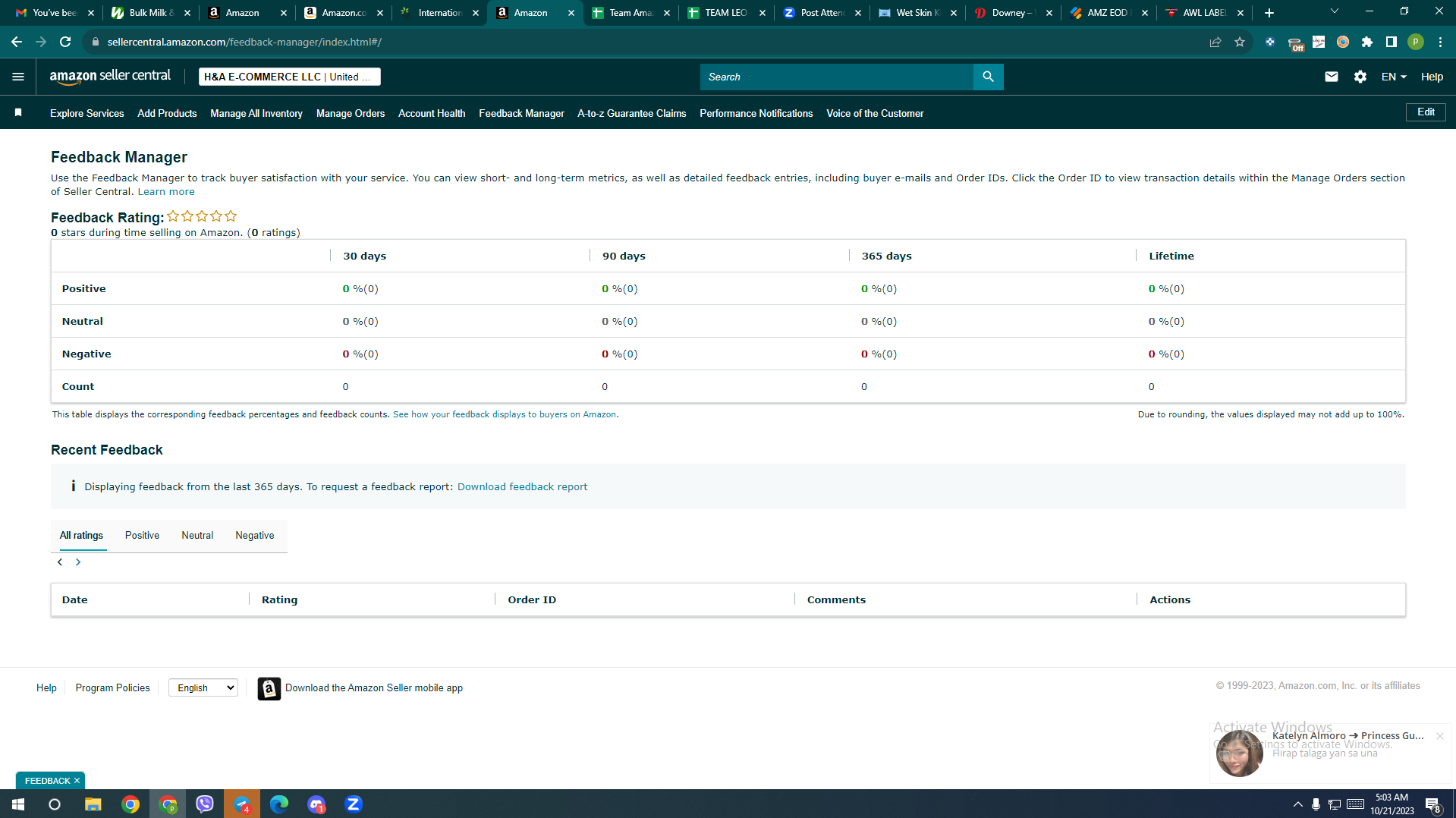Switch to the Neutral feedback tab
Viewport: 1456px width, 818px height.
pos(197,536)
